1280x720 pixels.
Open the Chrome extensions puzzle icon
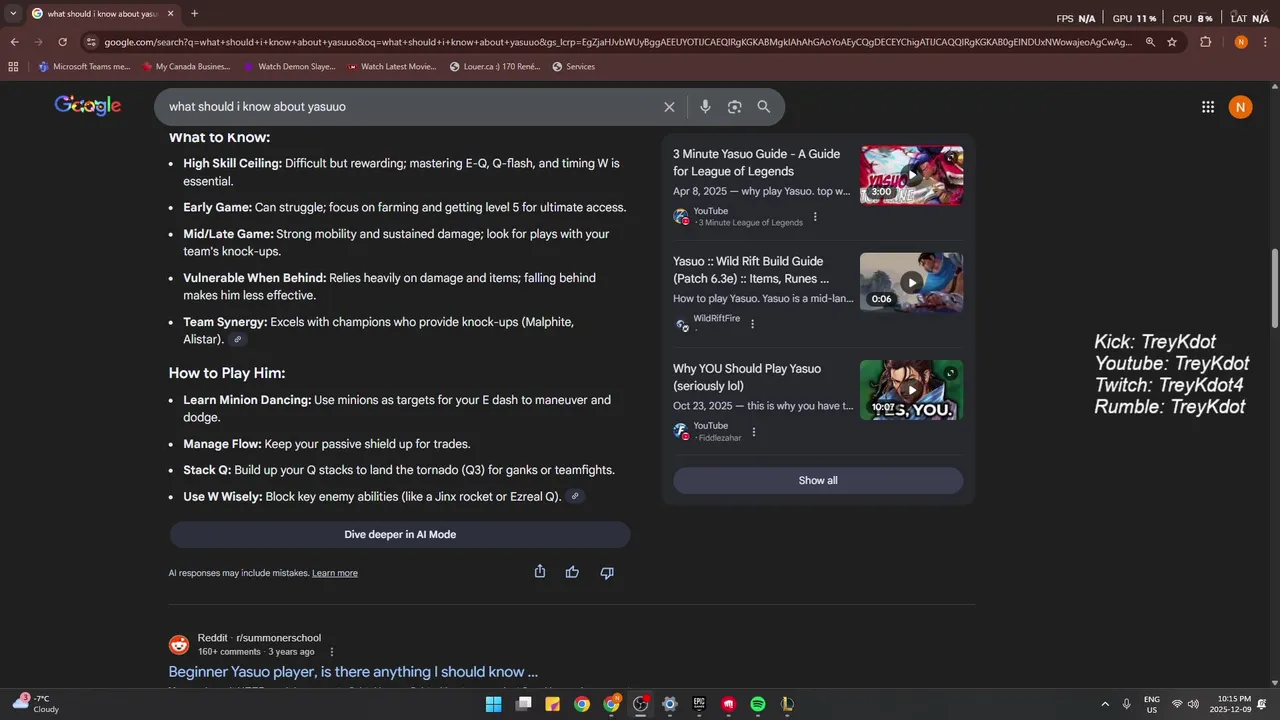(1205, 42)
